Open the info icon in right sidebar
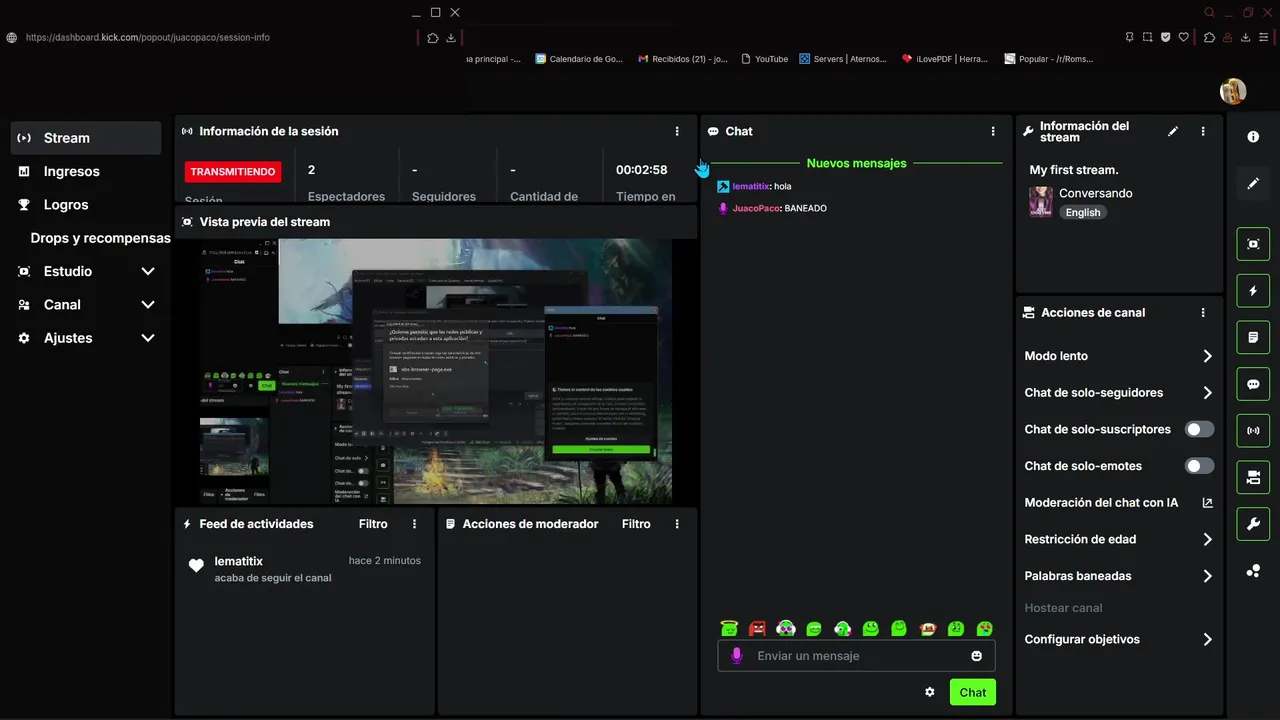This screenshot has height=720, width=1280. tap(1253, 137)
